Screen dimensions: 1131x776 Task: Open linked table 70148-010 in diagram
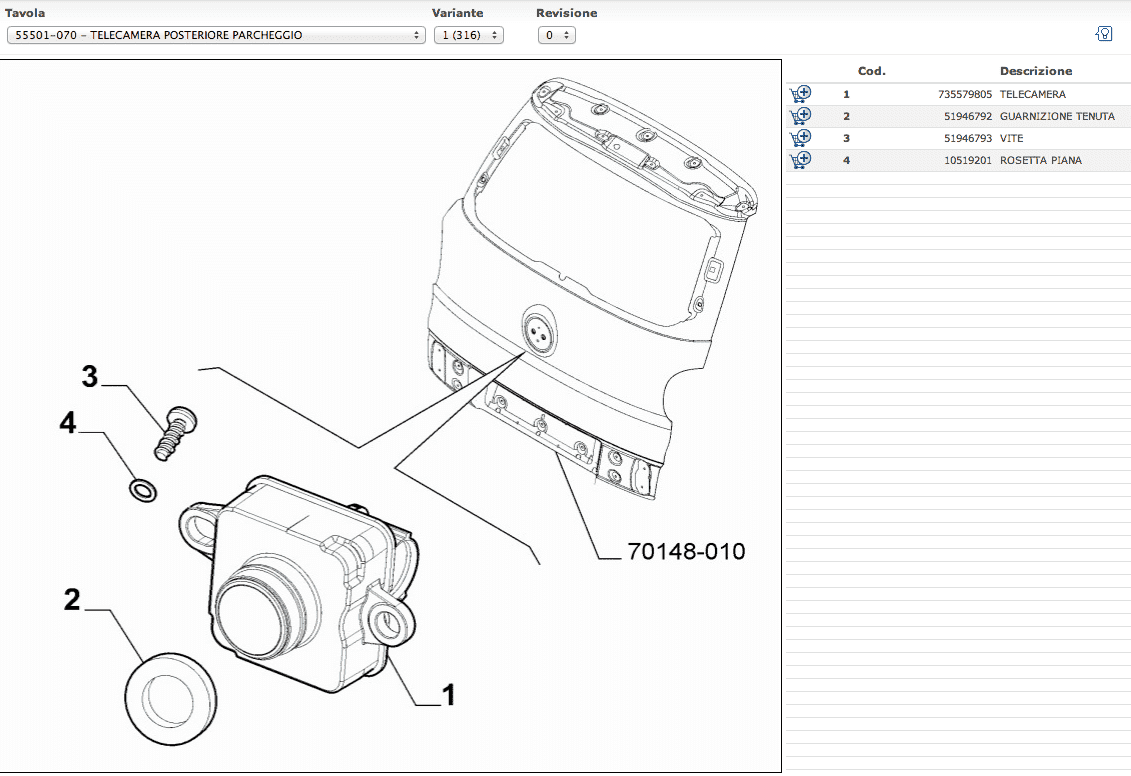[686, 551]
